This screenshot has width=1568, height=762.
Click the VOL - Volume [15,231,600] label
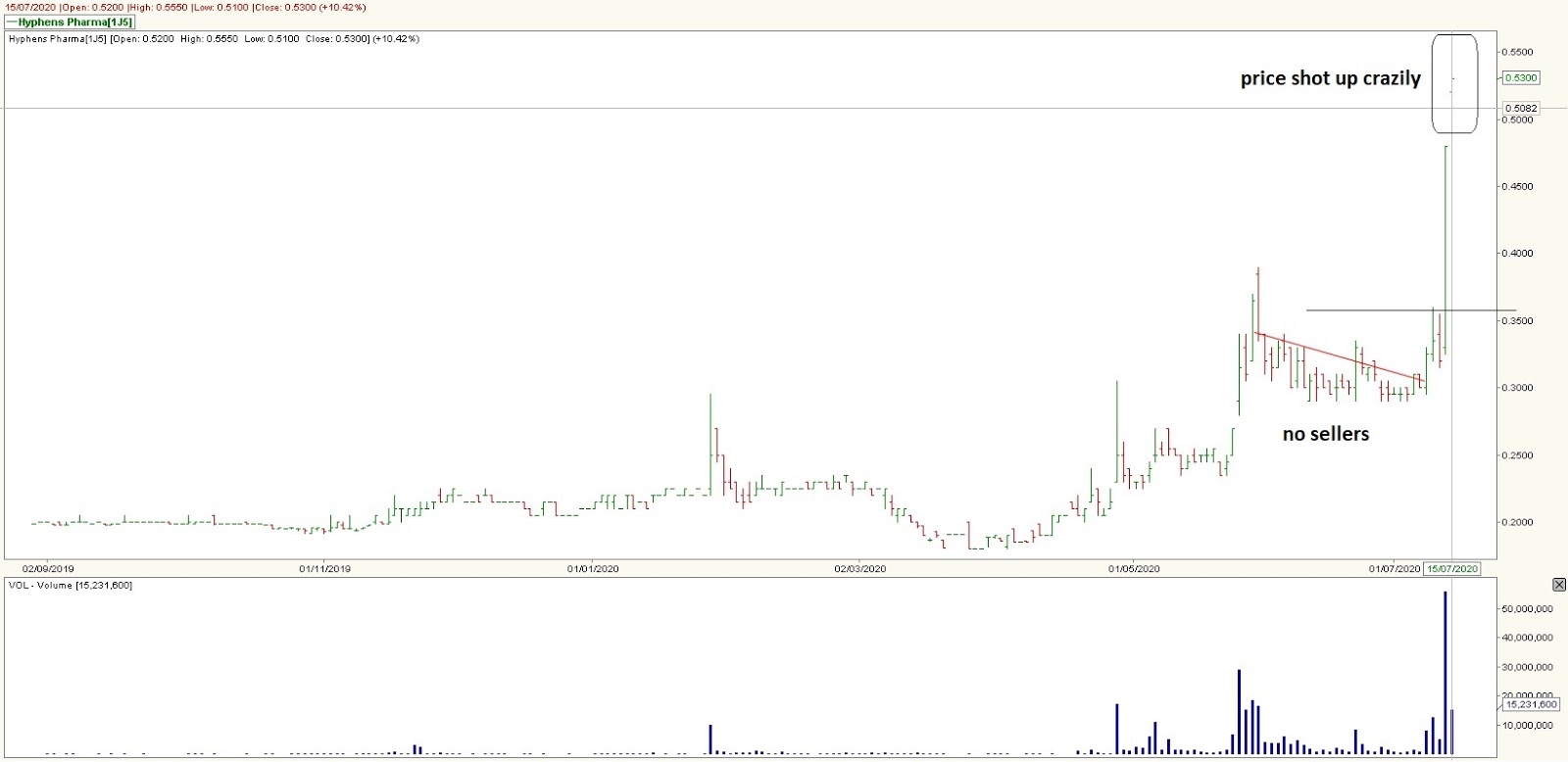pyautogui.click(x=70, y=585)
